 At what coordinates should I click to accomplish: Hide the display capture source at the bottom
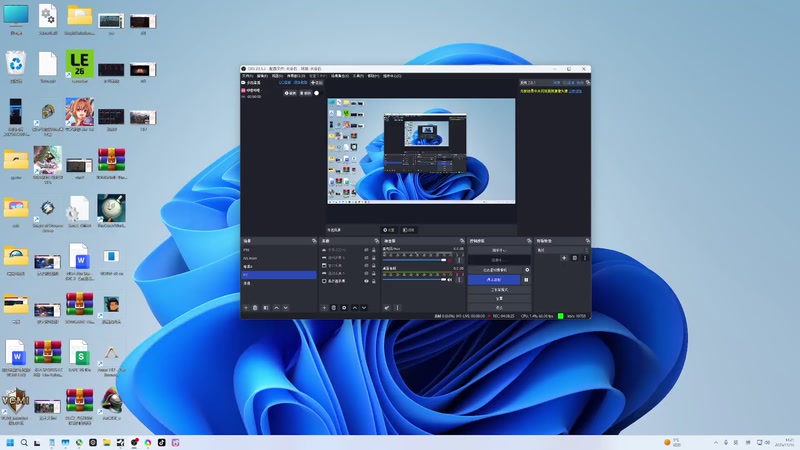[366, 281]
